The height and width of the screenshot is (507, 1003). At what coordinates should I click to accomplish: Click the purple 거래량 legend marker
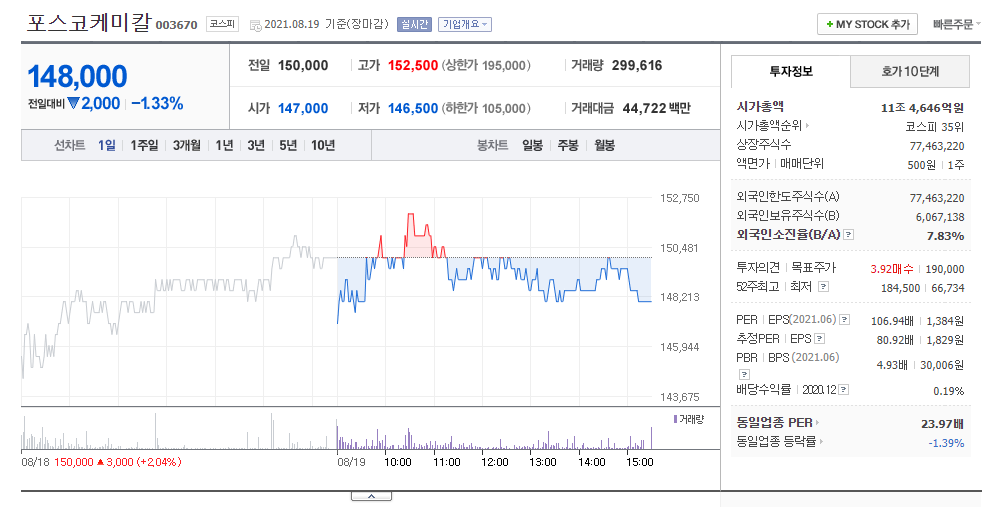[x=675, y=419]
